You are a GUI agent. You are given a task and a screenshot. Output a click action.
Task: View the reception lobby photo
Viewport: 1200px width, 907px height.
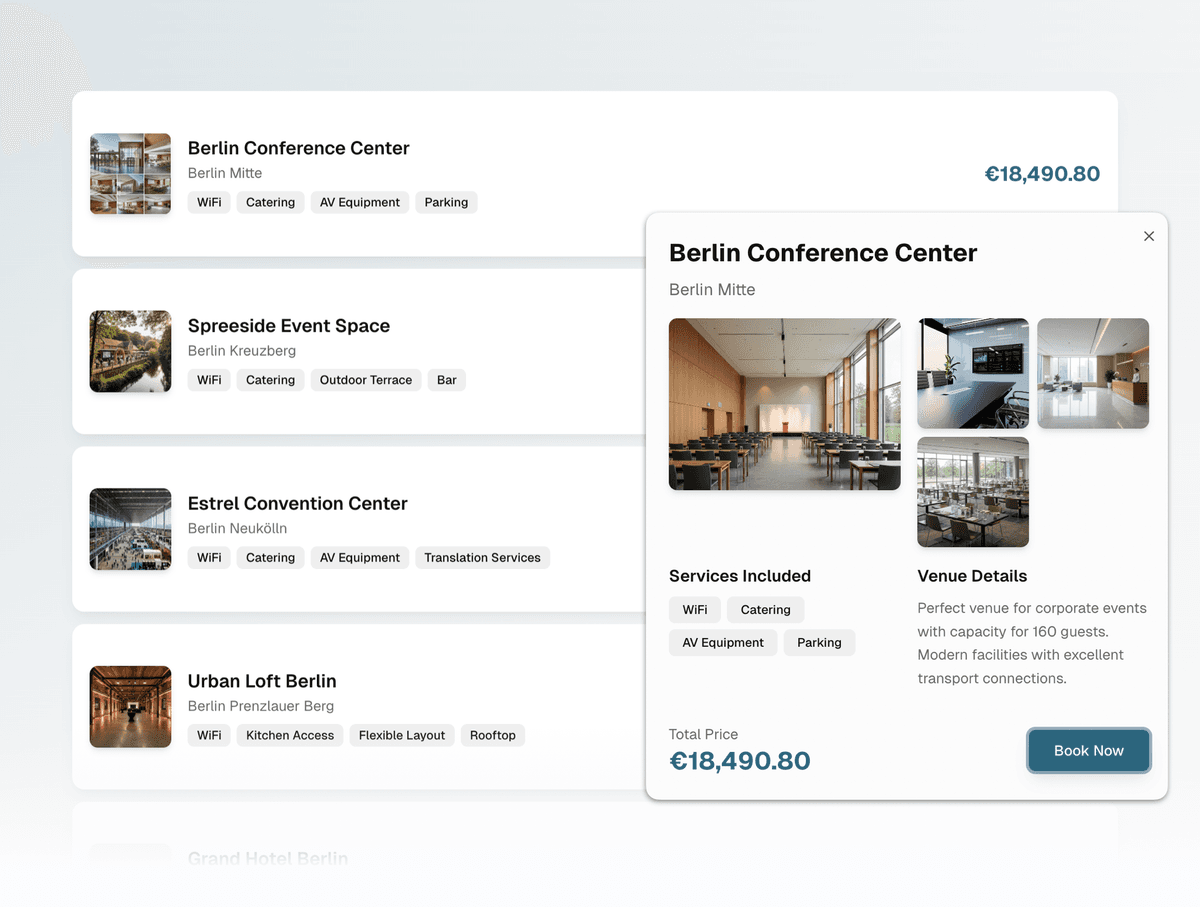point(1092,373)
